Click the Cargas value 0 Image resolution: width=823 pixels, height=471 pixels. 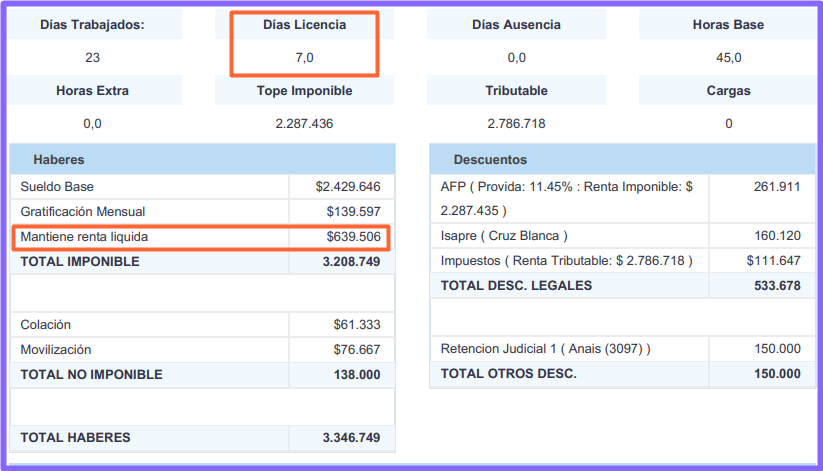coord(729,124)
